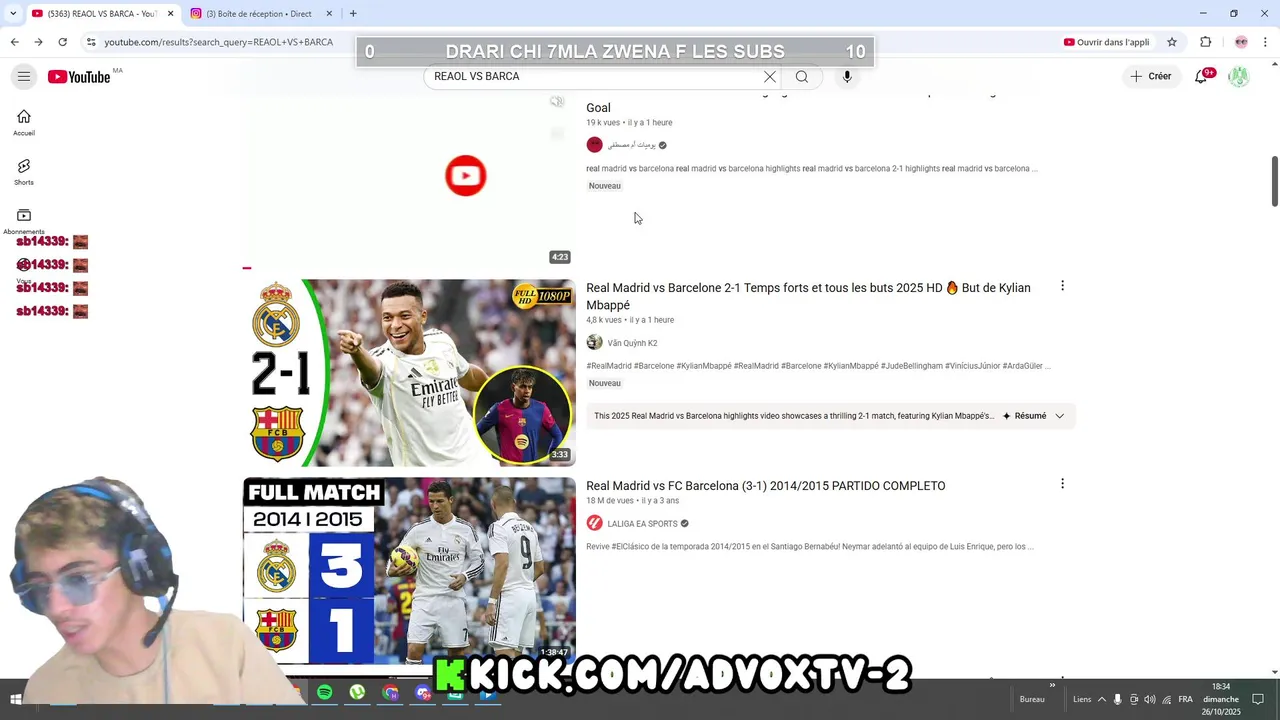
Task: Click the page vertical scrollbar thumb
Action: click(x=1274, y=181)
